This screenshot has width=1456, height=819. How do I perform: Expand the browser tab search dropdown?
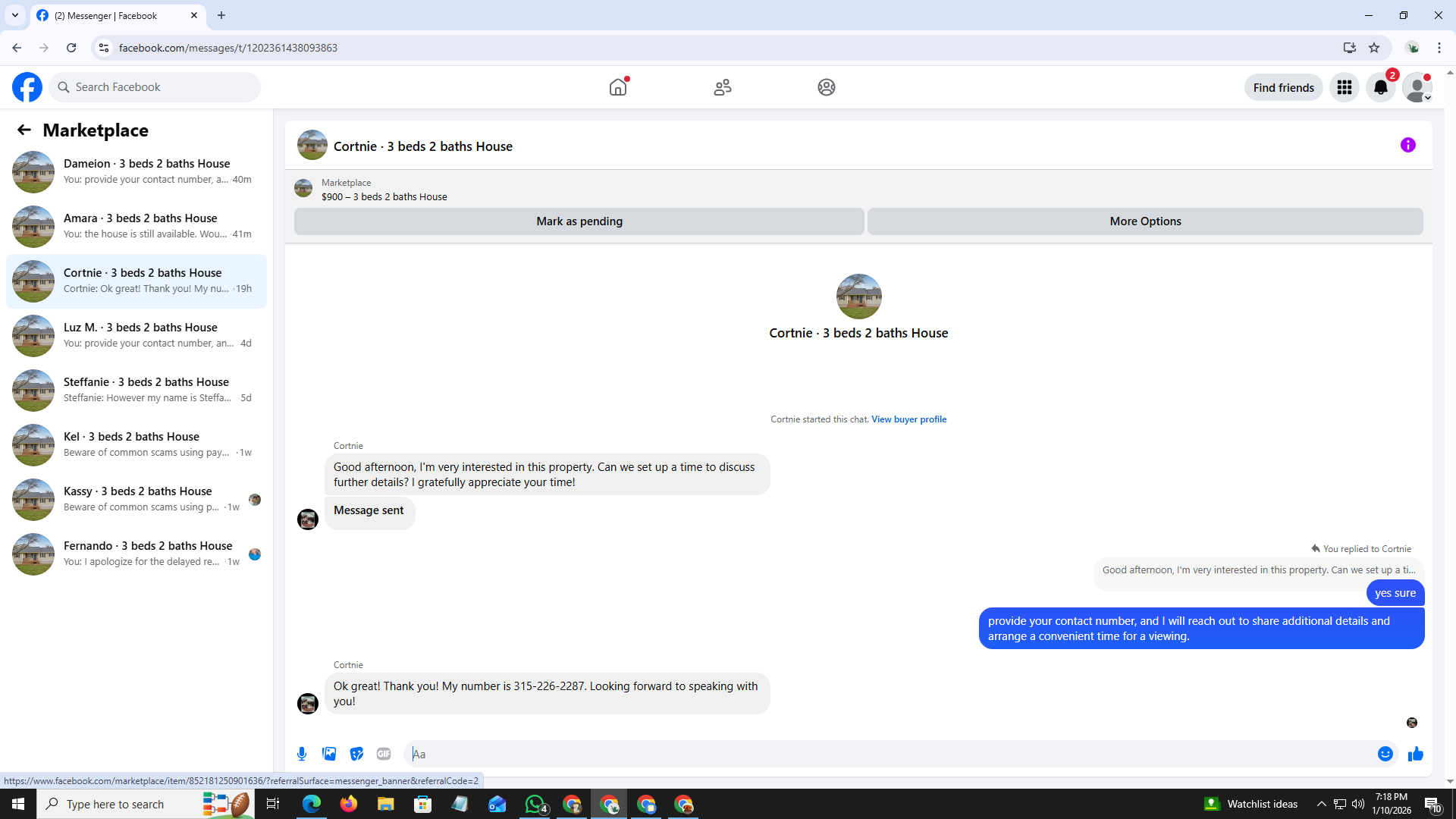pos(15,15)
